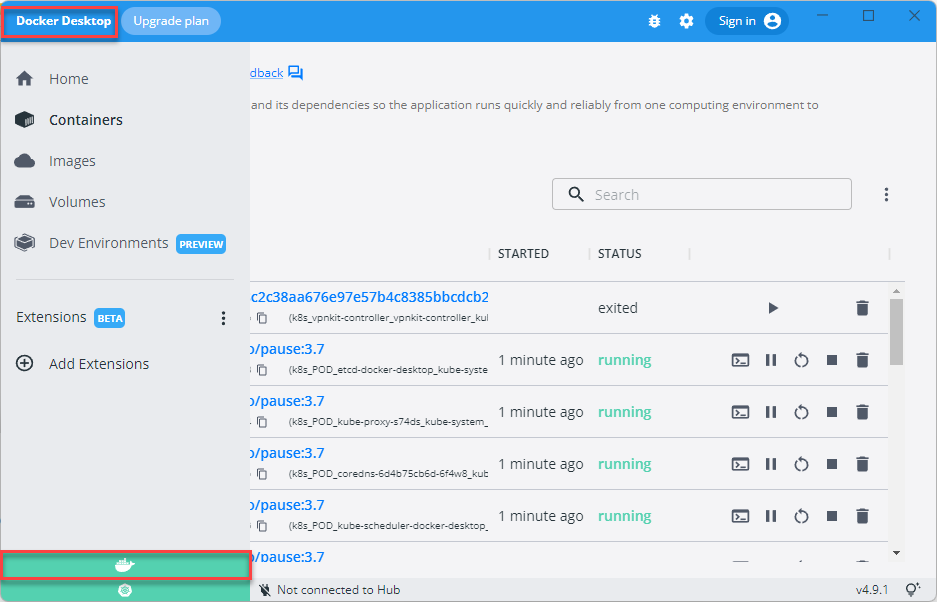Image resolution: width=937 pixels, height=602 pixels.
Task: Click the Dev Environments box icon
Action: click(x=25, y=243)
